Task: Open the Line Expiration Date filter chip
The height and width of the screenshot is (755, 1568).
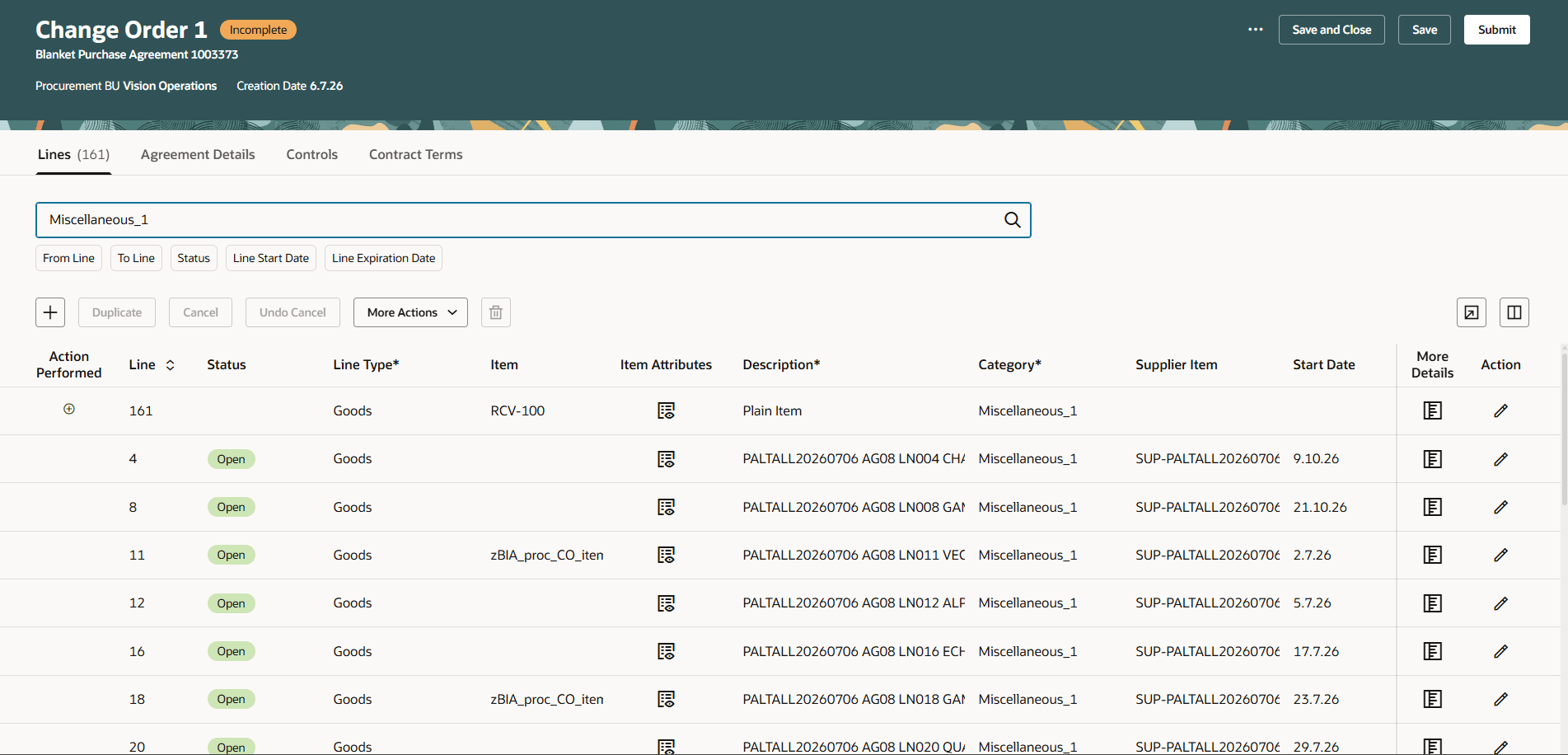Action: coord(383,258)
